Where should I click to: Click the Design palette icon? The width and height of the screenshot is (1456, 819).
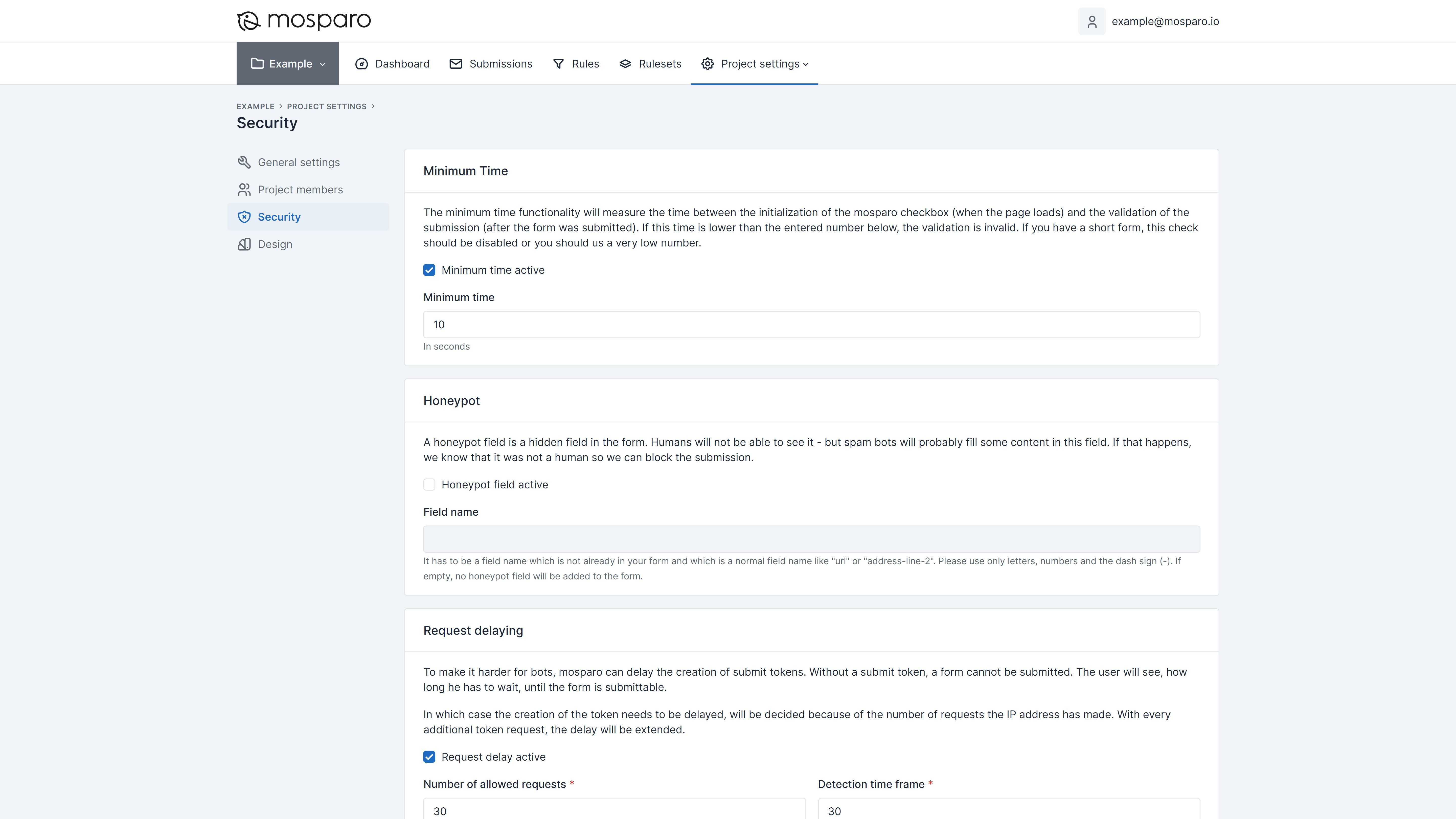click(244, 244)
